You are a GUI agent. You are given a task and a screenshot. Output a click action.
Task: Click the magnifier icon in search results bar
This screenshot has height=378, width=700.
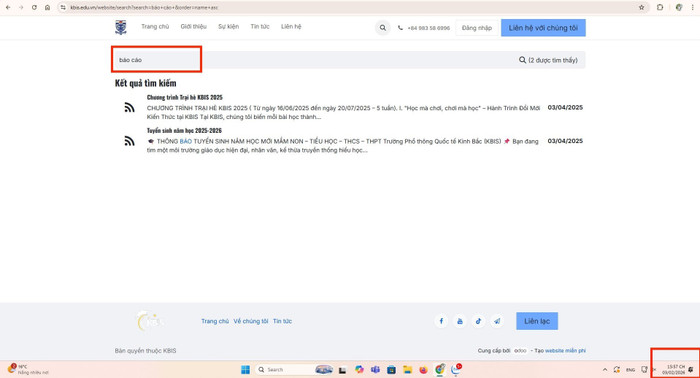(x=522, y=60)
